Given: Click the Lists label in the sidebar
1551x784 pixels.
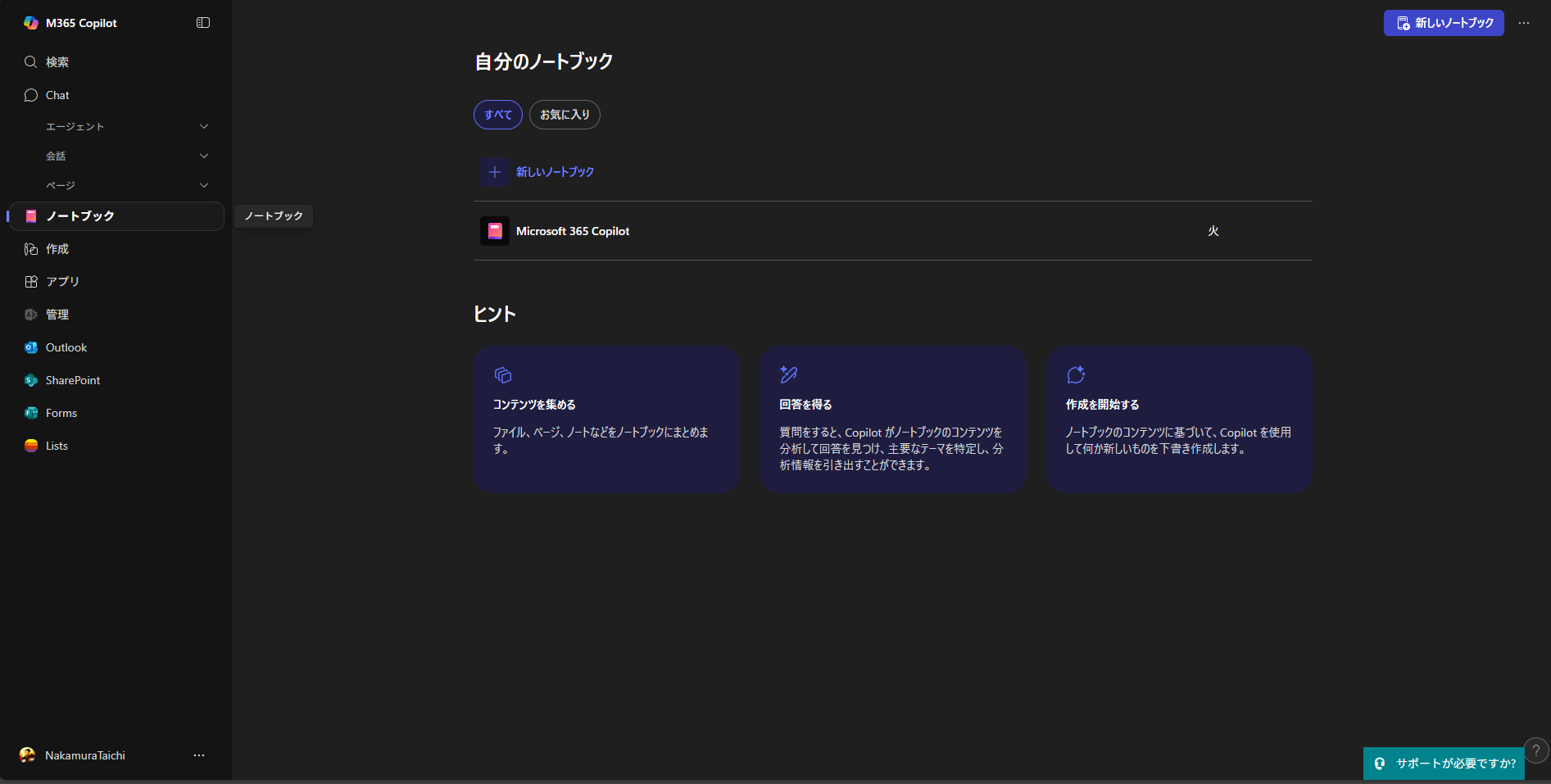Looking at the screenshot, I should 57,446.
